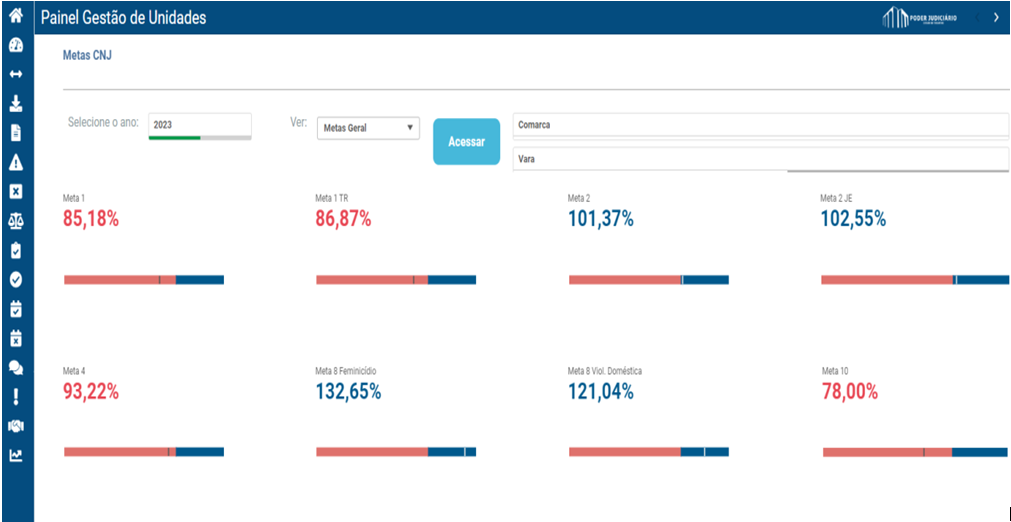1011x522 pixels.
Task: Click the right chevron in header
Action: (996, 17)
